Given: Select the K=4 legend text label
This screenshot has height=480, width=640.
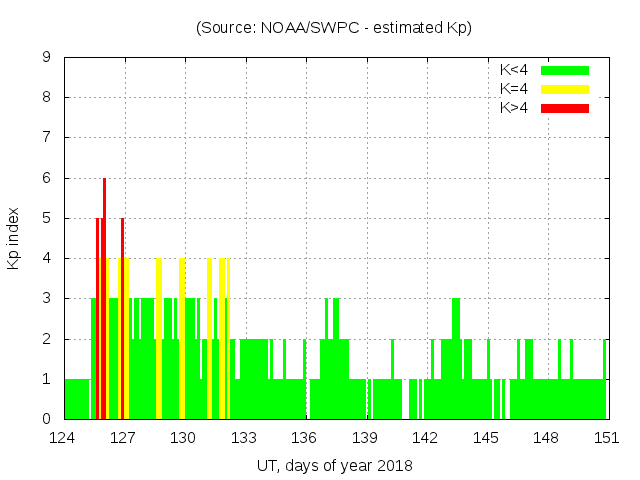Looking at the screenshot, I should [515, 89].
